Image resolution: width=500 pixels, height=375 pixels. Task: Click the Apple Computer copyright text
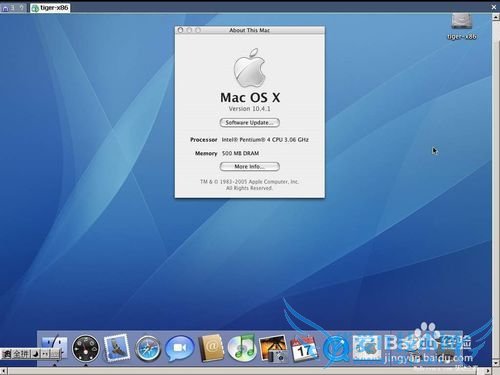tap(249, 185)
